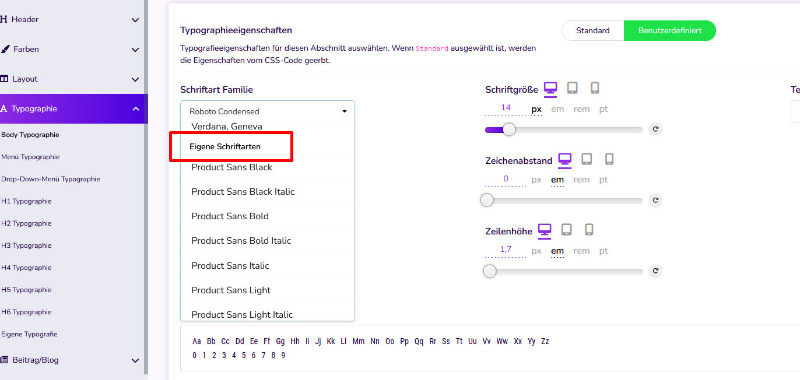Click the Layout icon in sidebar
This screenshot has height=380, width=800.
(x=4, y=79)
